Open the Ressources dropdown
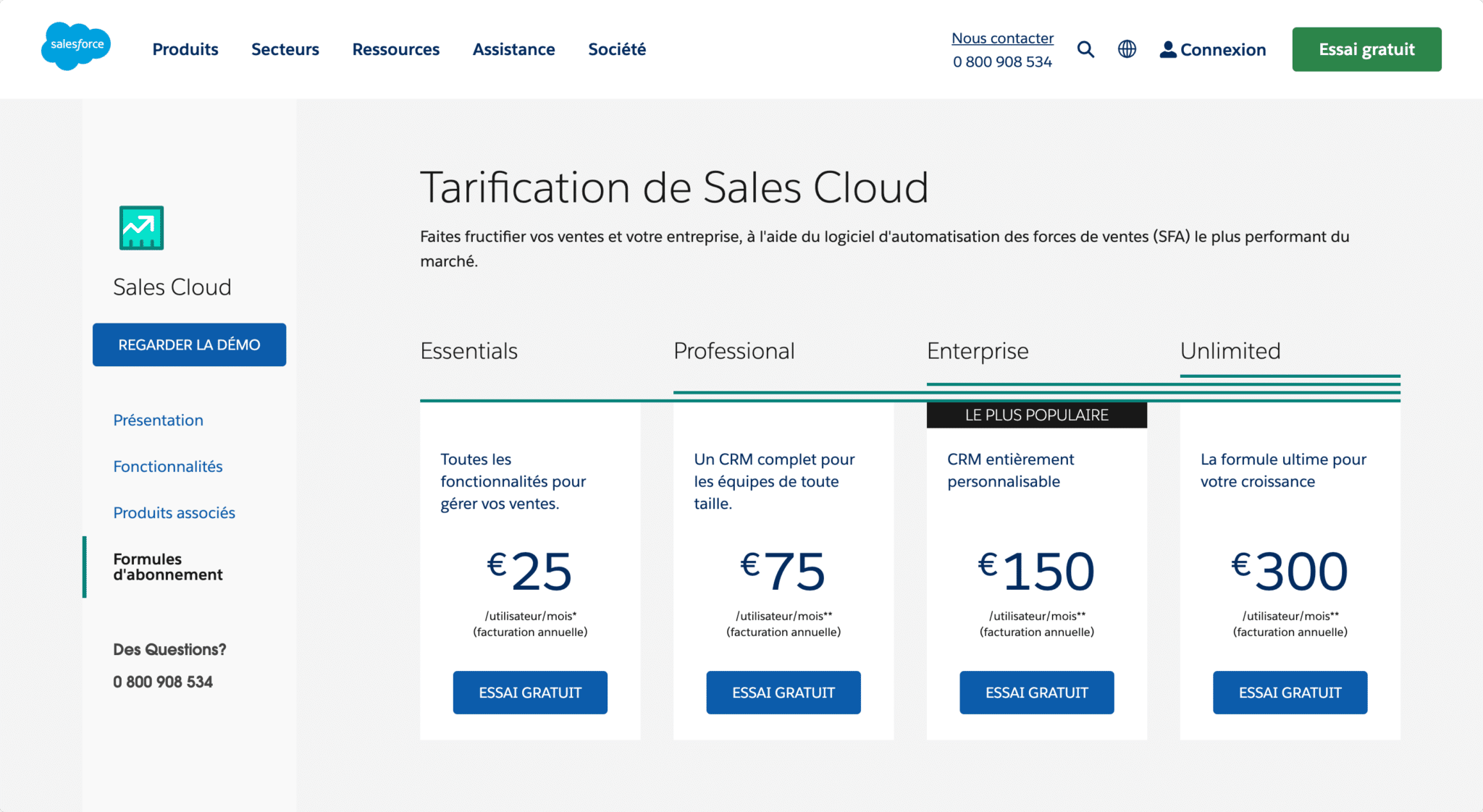The image size is (1483, 812). 395,49
